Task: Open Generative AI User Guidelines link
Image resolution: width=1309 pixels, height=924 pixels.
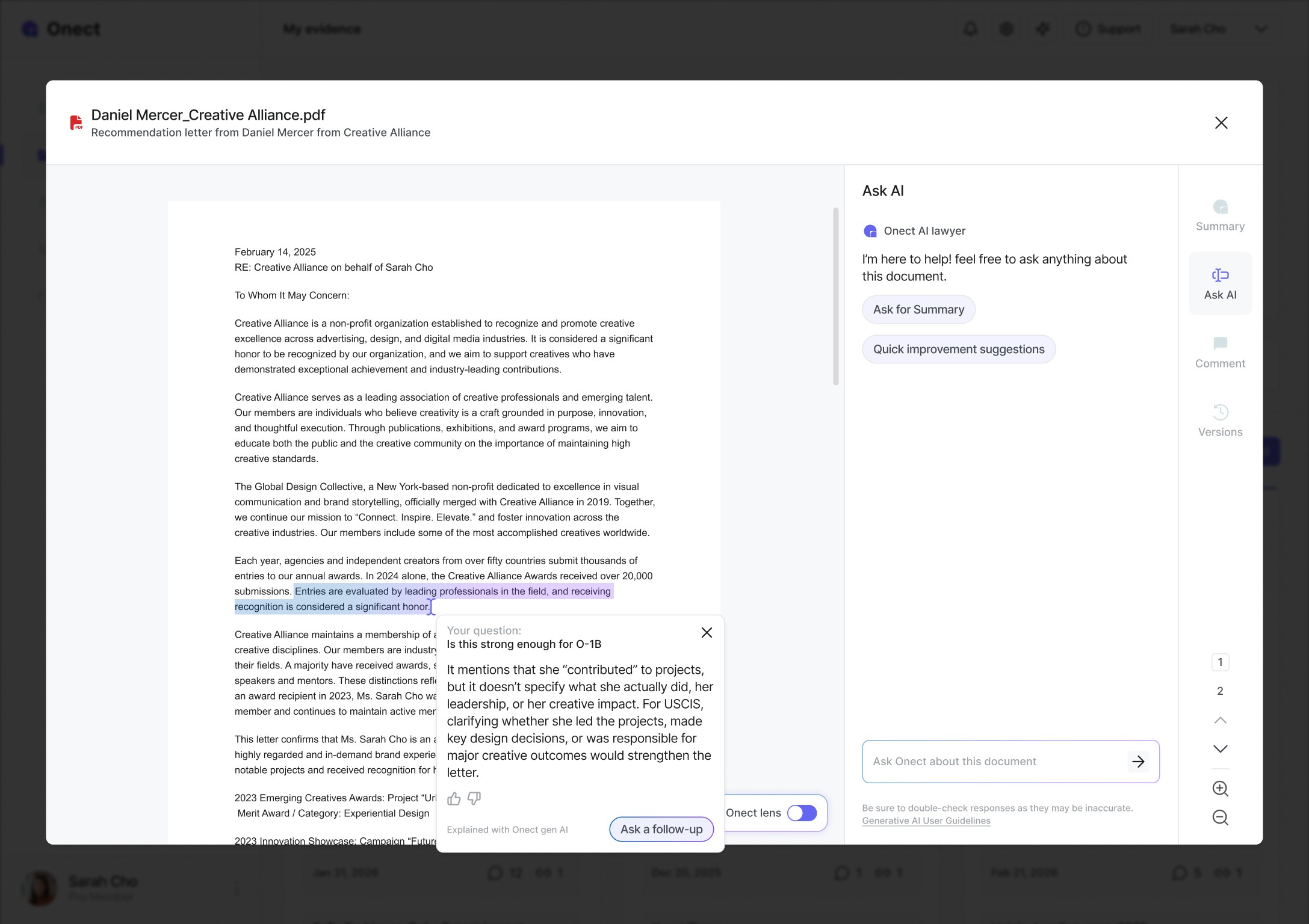Action: point(926,821)
